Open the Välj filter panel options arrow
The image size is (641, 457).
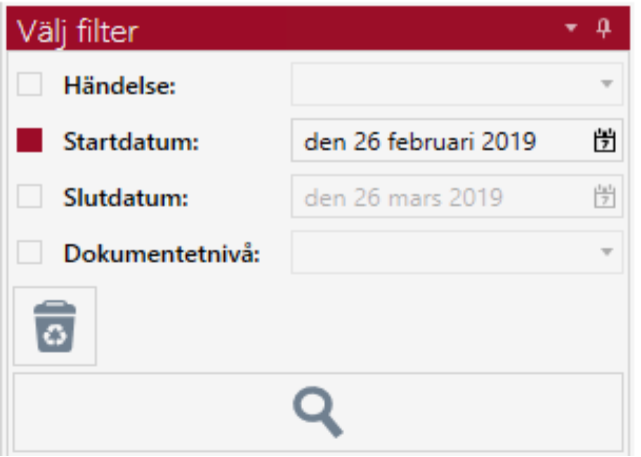tap(571, 29)
